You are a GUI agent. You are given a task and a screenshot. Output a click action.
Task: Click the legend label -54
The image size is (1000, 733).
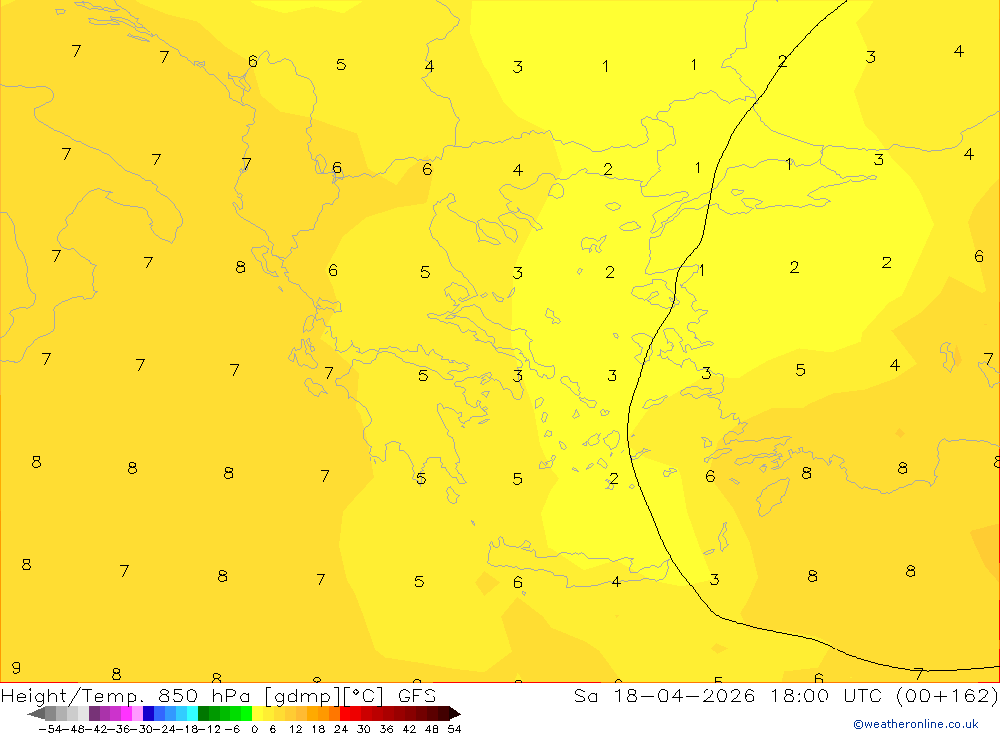(50, 729)
